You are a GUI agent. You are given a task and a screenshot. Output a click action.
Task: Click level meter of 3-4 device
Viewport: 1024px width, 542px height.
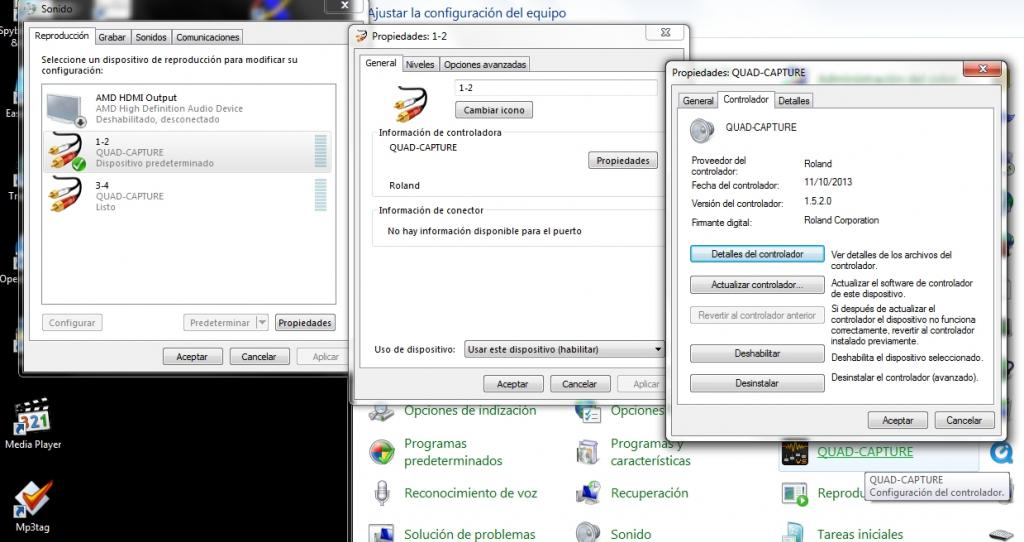click(x=321, y=195)
